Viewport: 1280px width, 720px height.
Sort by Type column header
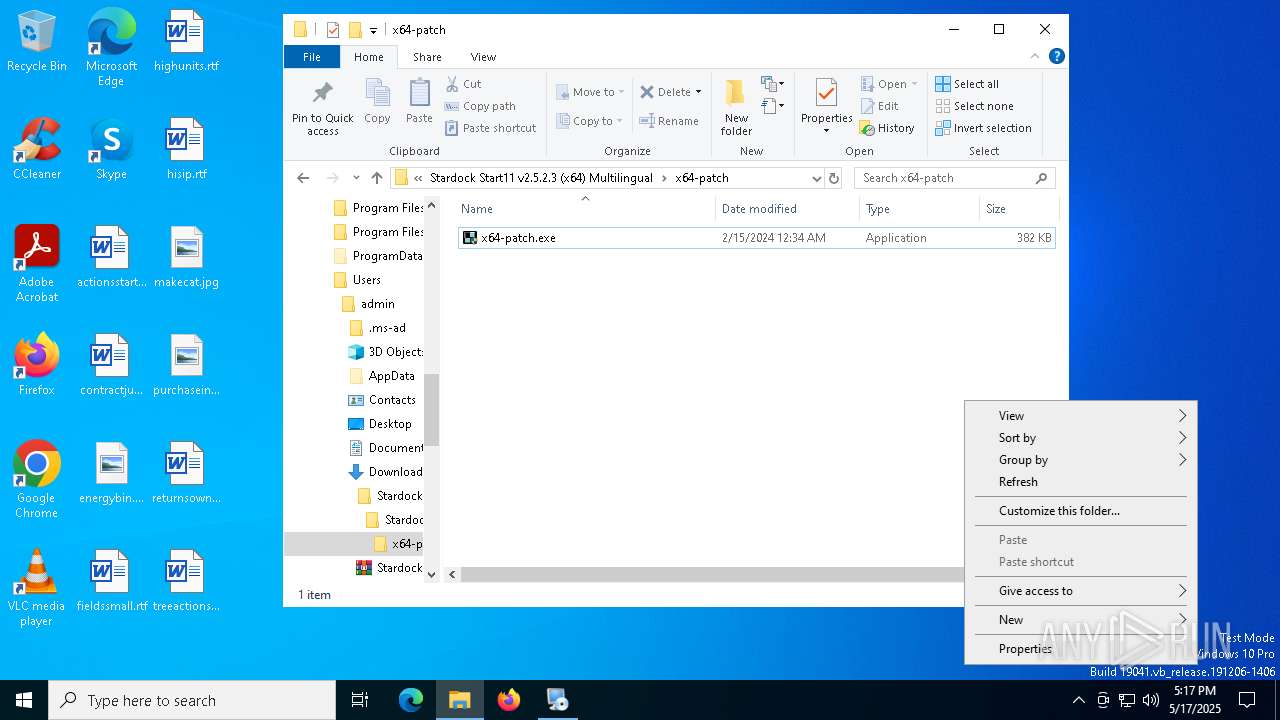pos(919,209)
